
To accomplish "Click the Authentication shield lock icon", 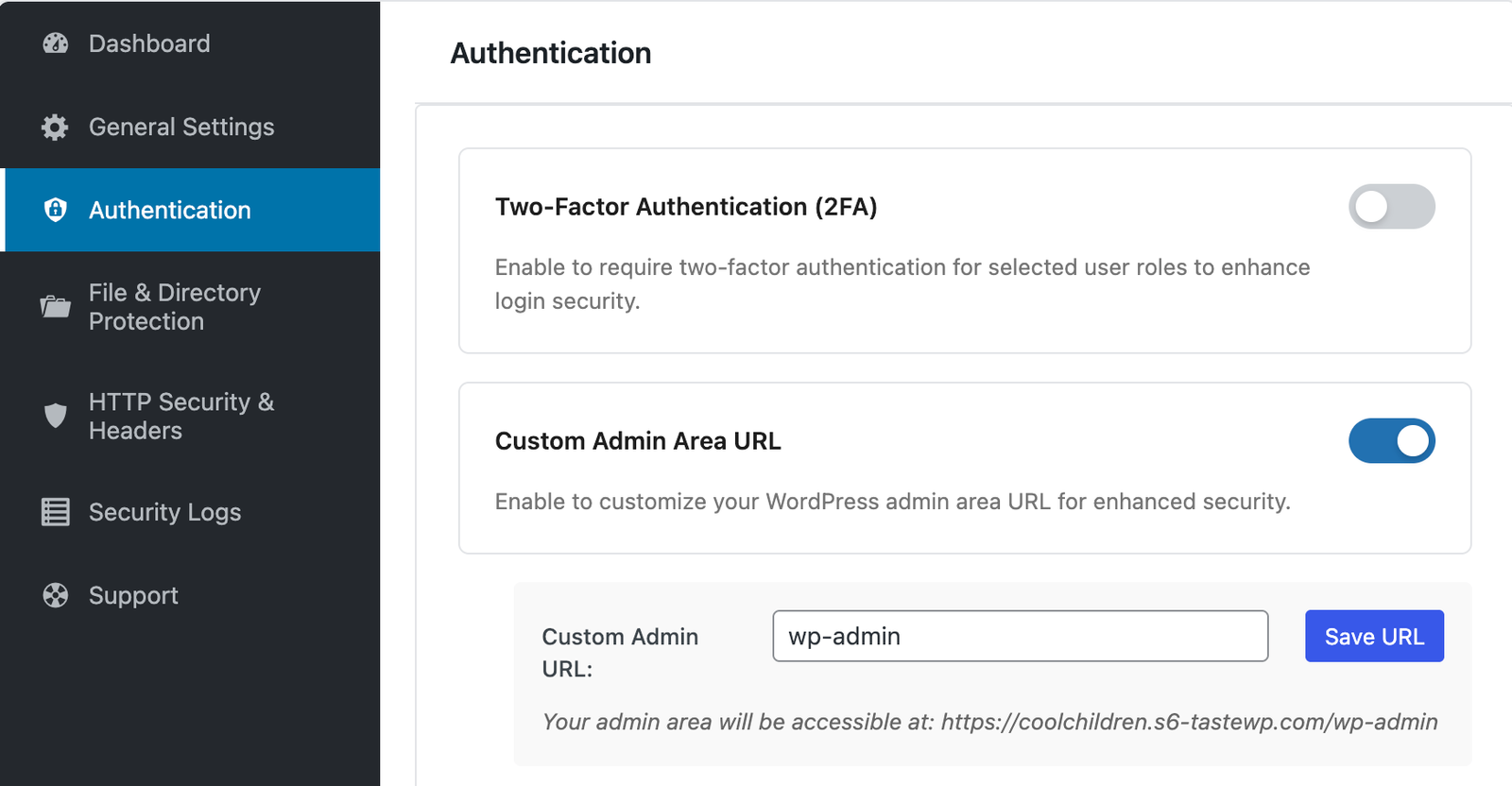I will [56, 210].
